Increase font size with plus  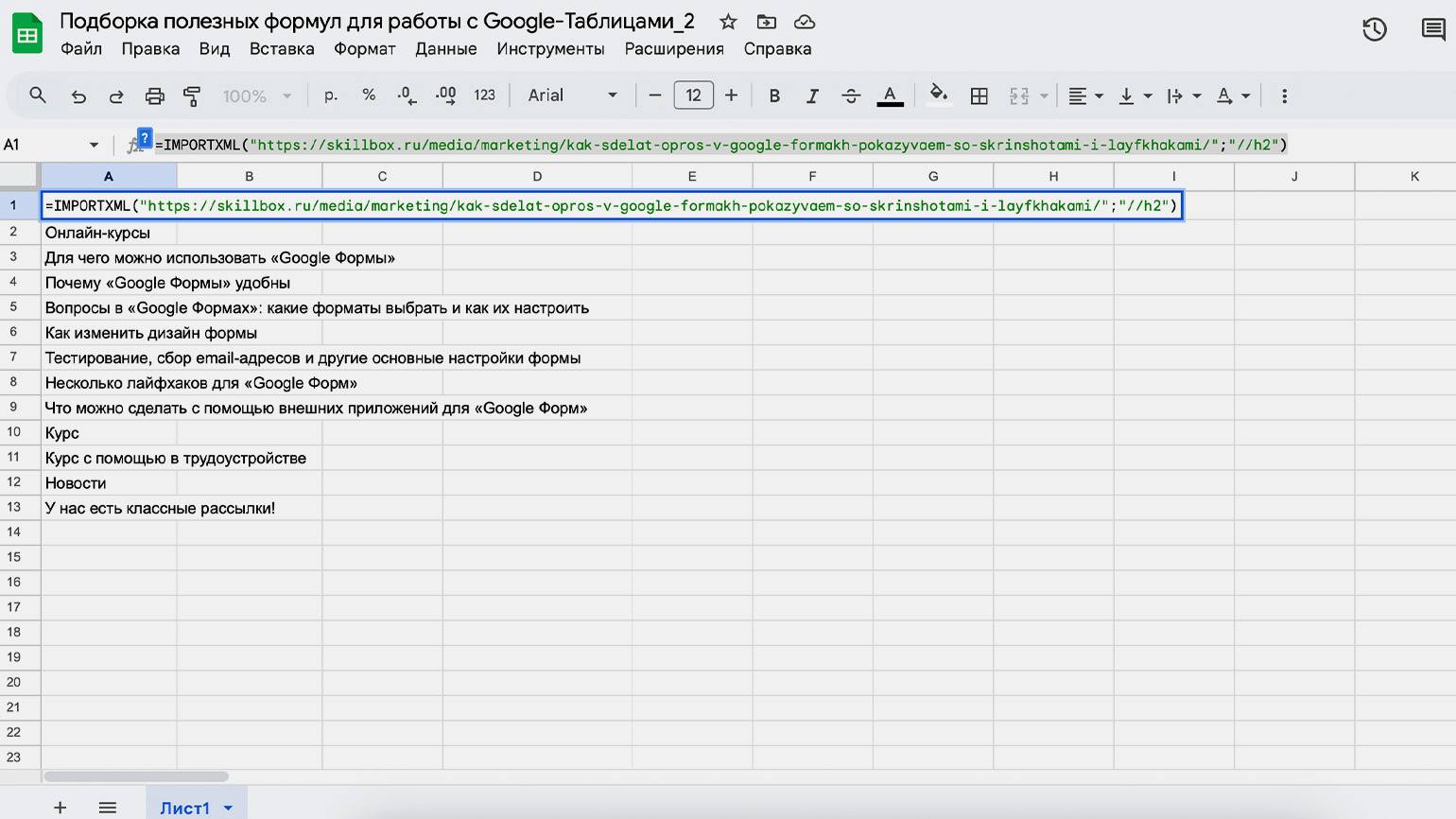pos(731,96)
